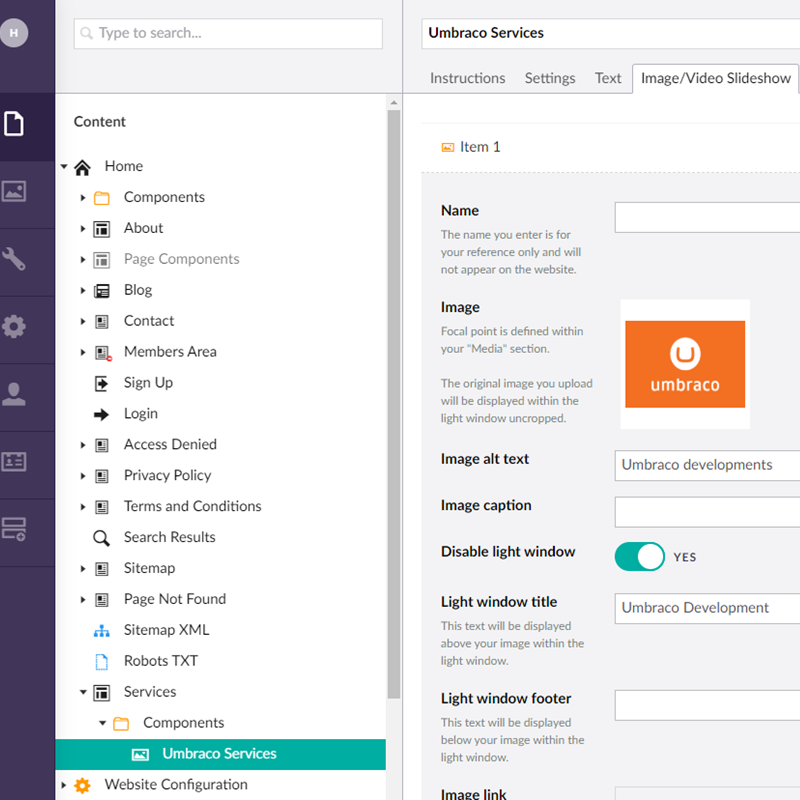
Task: Click the Image caption field
Action: 707,512
